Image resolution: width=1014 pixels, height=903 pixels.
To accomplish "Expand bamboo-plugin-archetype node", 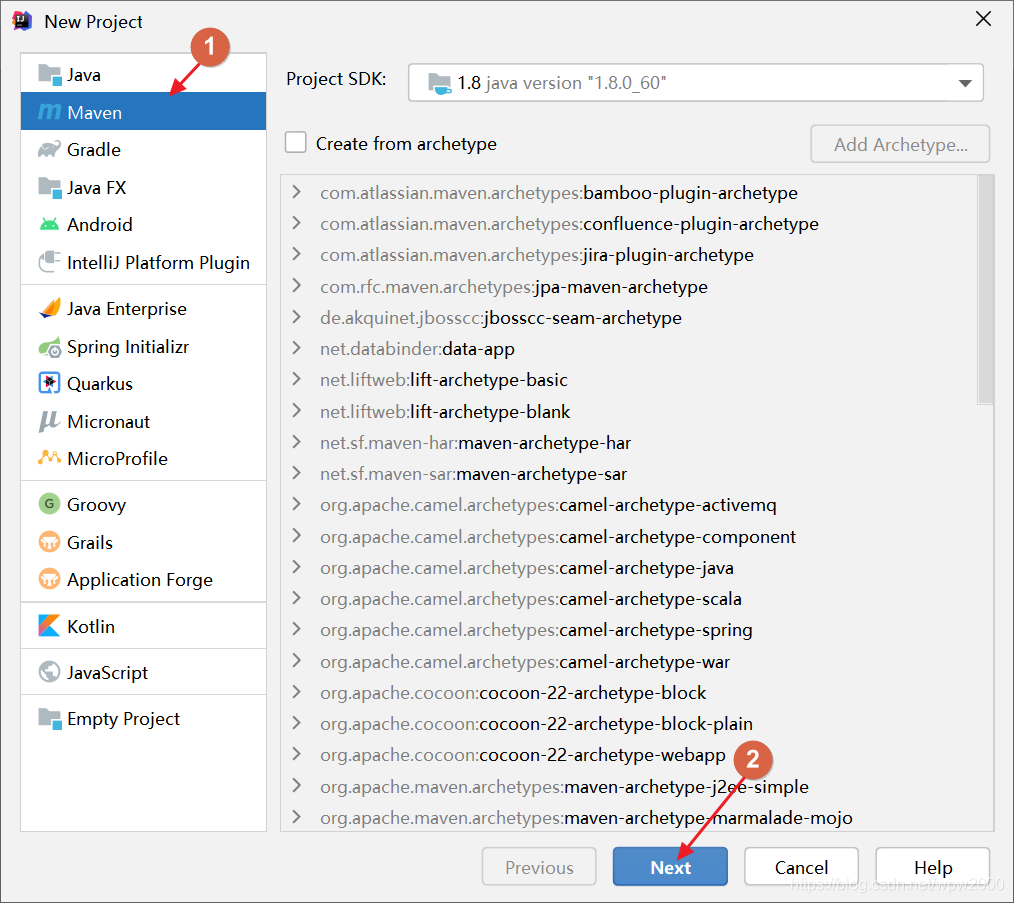I will pyautogui.click(x=296, y=192).
